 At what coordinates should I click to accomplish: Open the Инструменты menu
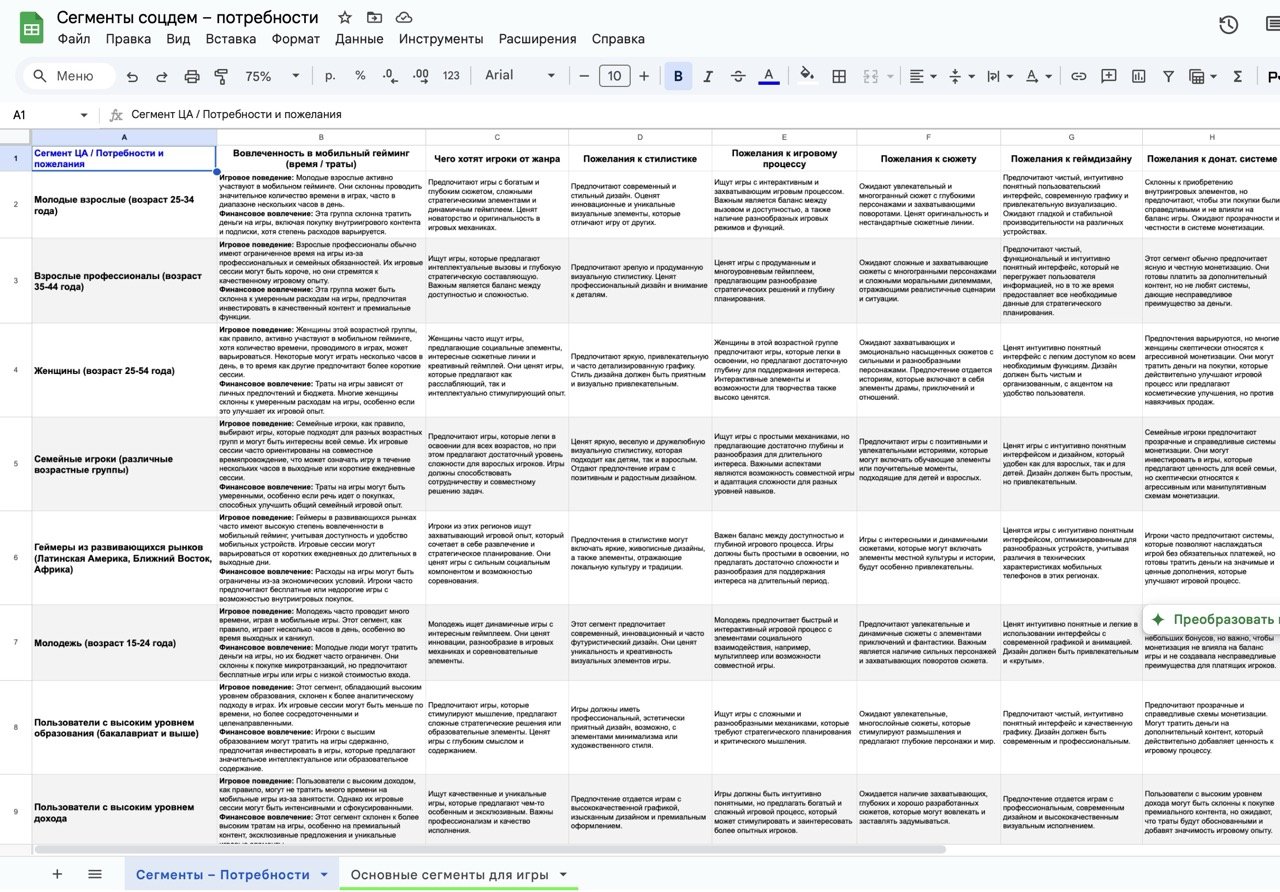(x=441, y=39)
